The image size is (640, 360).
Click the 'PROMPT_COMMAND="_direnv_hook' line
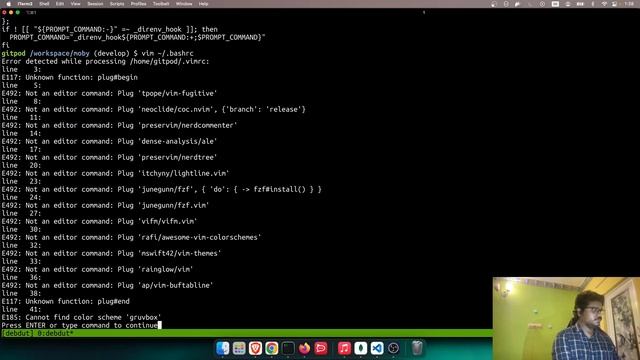pos(137,37)
